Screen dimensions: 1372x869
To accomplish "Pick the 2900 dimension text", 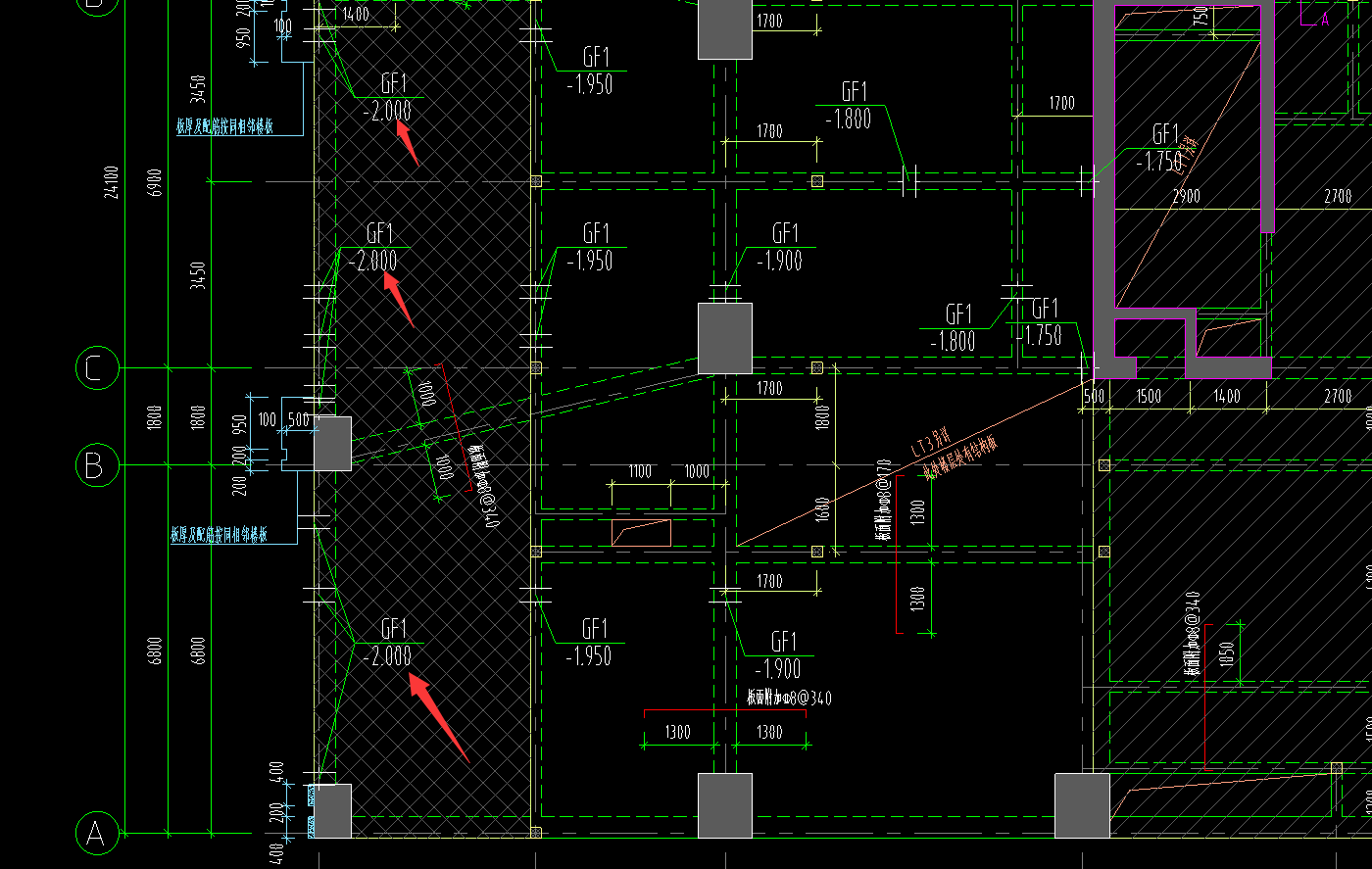I will click(x=1186, y=197).
